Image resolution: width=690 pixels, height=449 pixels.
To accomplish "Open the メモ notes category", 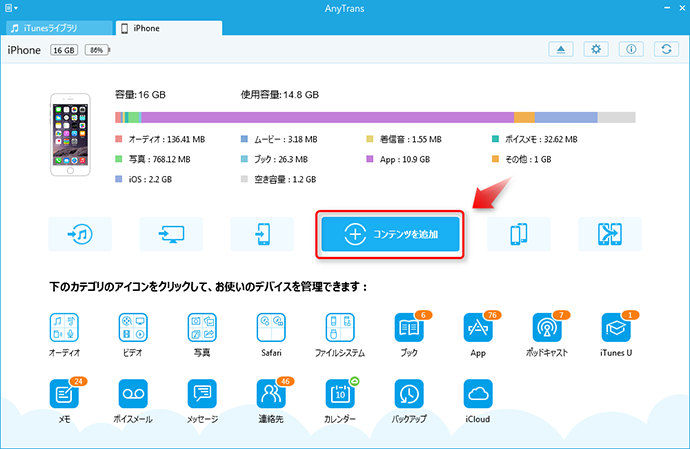I will (64, 394).
